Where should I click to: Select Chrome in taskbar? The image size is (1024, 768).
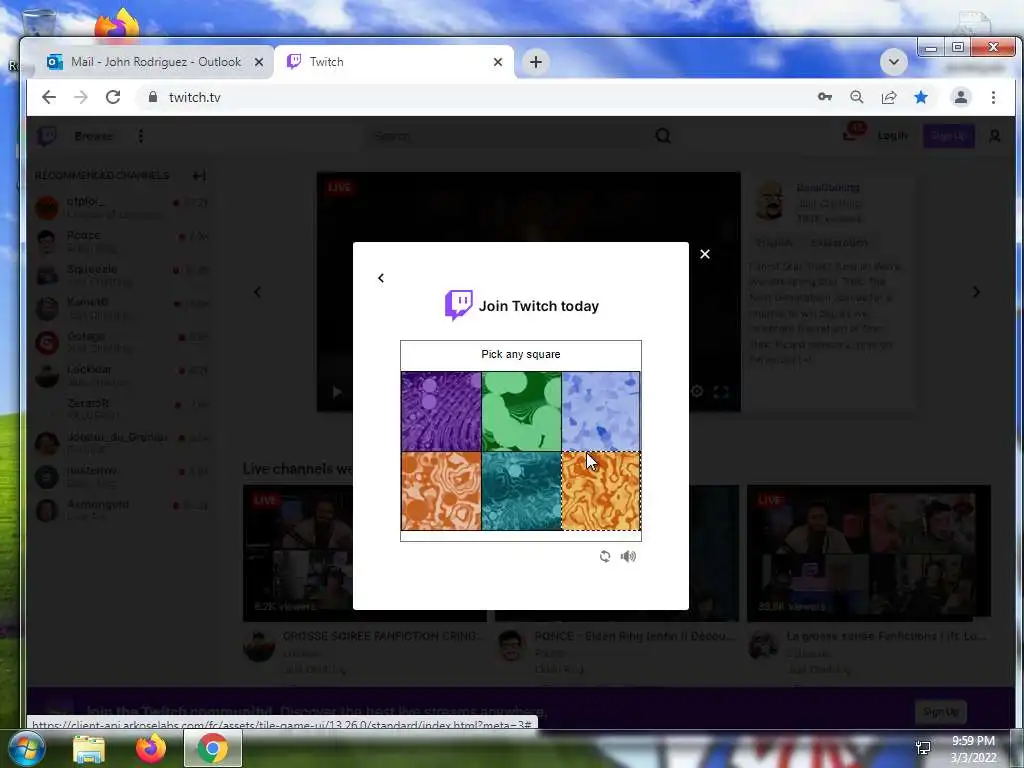coord(213,748)
